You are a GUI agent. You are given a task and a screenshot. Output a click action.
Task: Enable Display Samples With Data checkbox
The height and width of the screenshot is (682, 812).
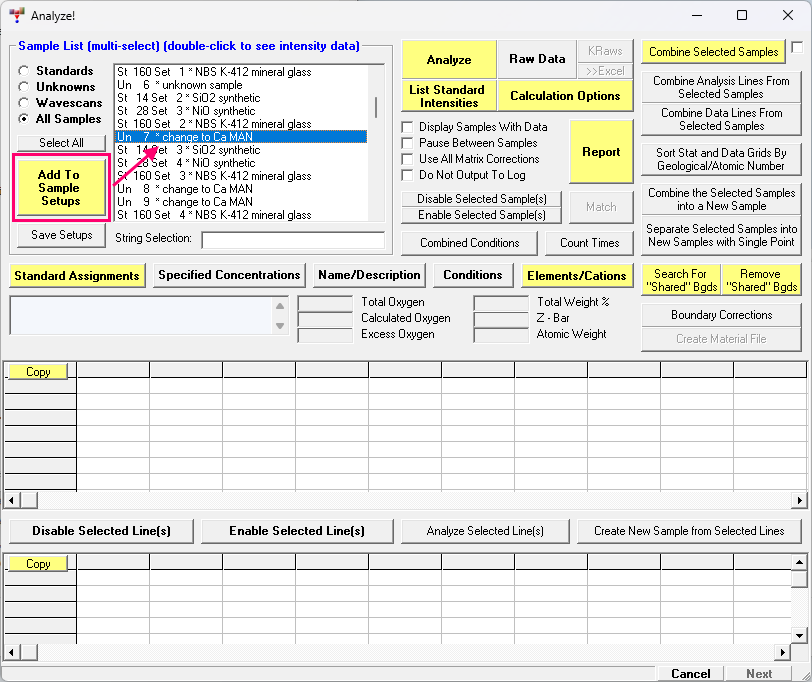pyautogui.click(x=408, y=127)
